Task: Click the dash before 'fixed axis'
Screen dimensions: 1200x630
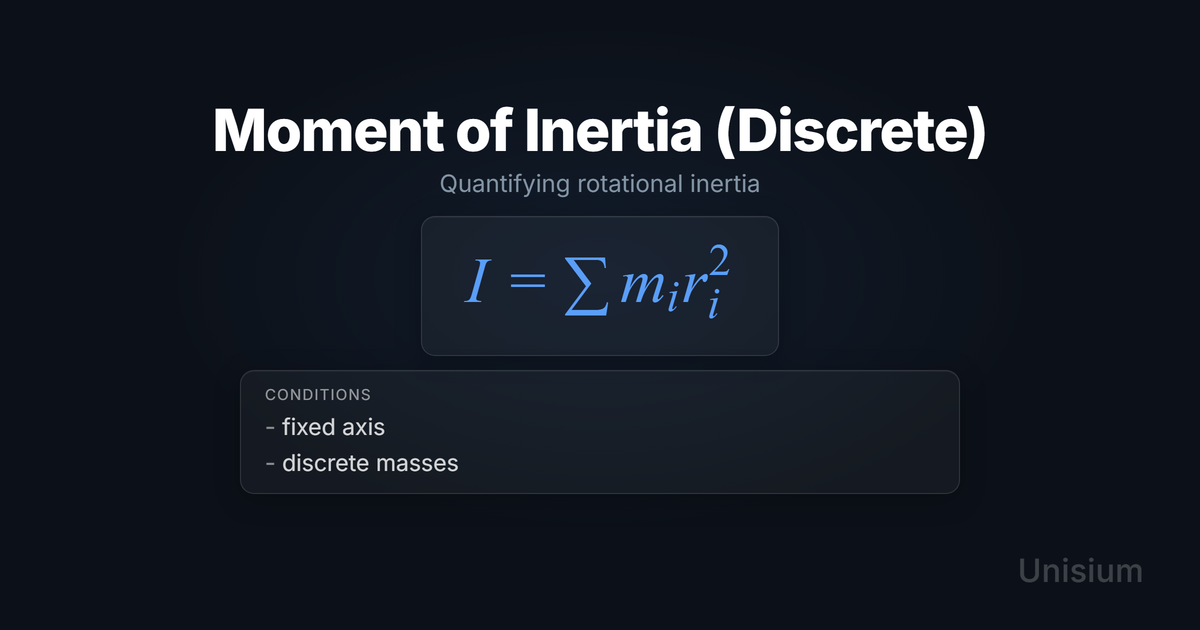Action: coord(271,428)
